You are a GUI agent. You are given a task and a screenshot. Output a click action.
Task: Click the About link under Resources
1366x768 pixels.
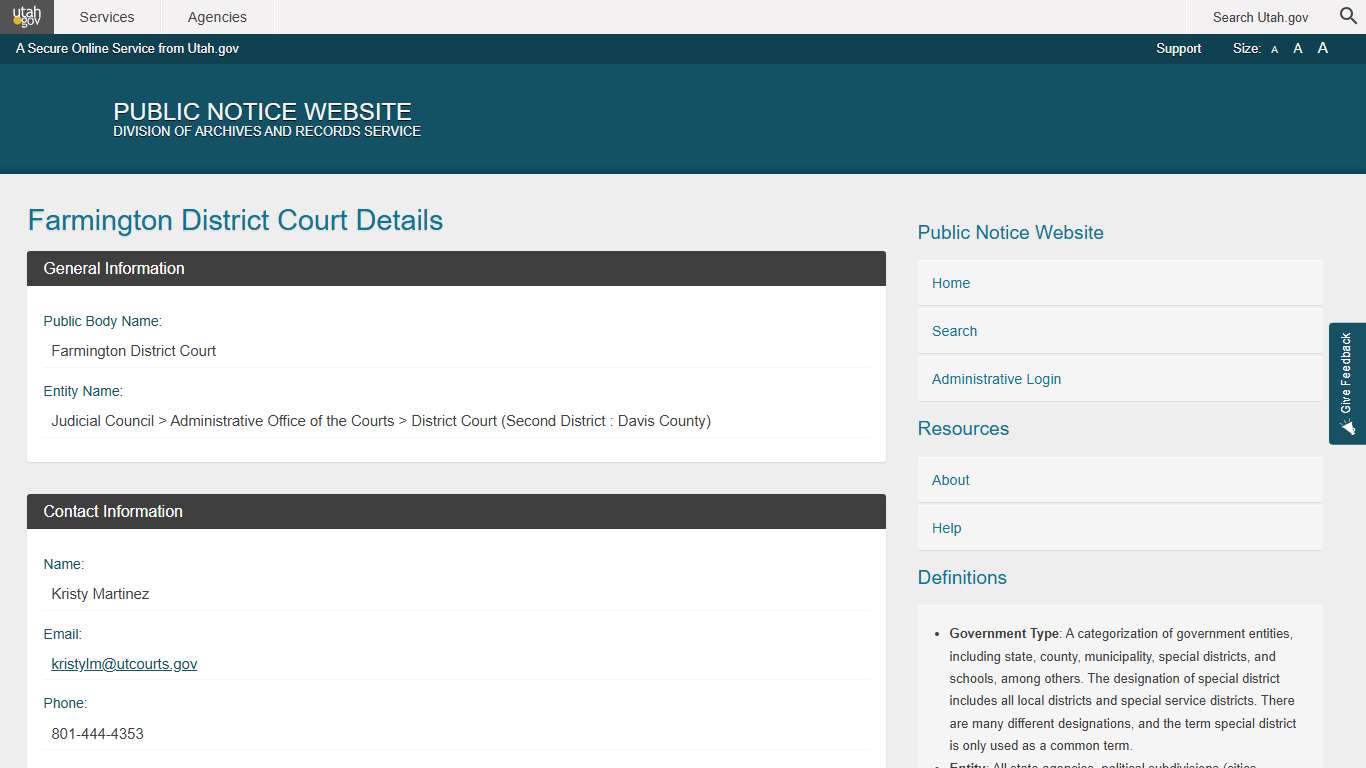tap(949, 480)
